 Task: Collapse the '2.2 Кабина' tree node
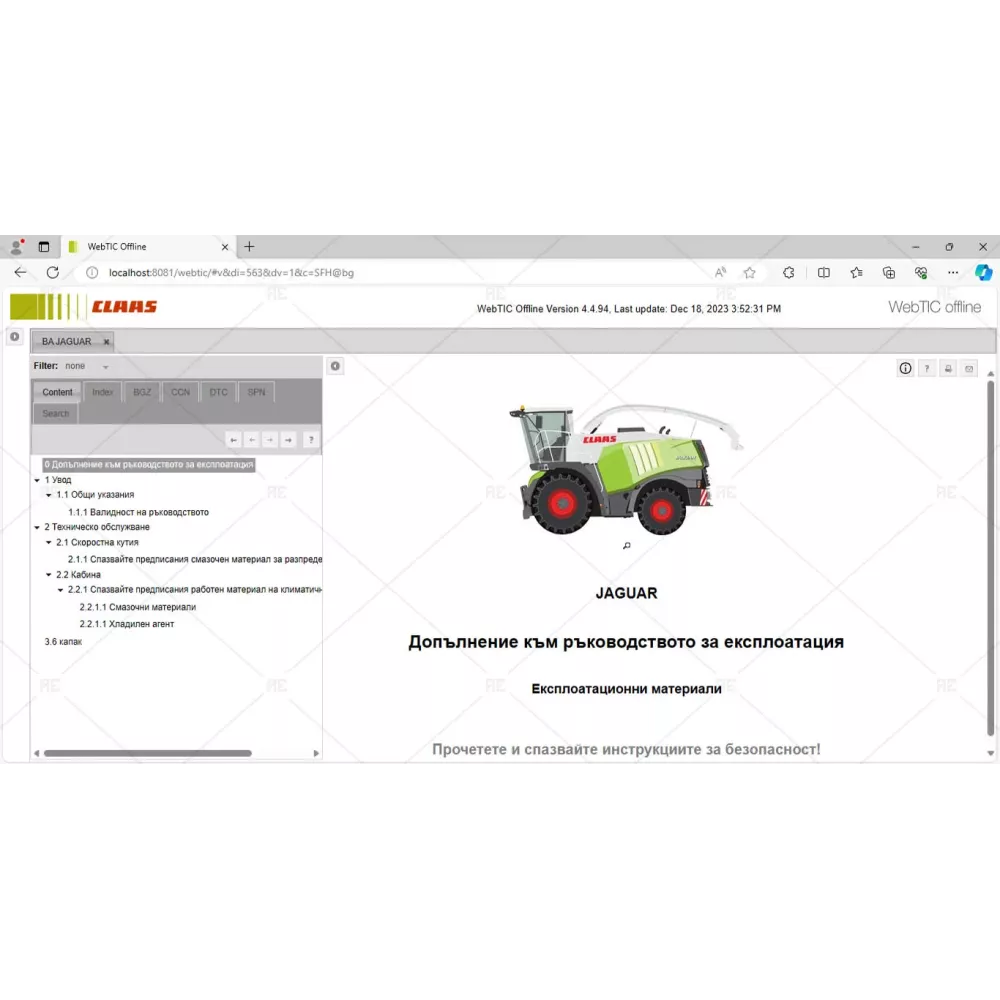tap(48, 575)
